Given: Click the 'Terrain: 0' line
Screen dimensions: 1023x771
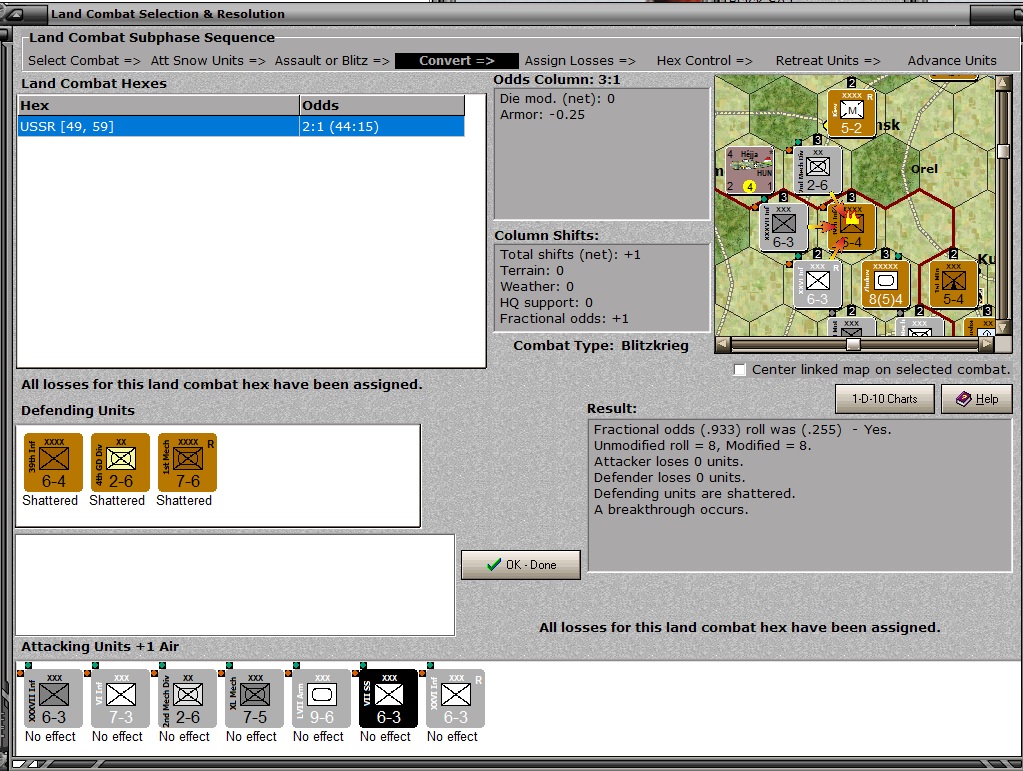Looking at the screenshot, I should click(532, 271).
